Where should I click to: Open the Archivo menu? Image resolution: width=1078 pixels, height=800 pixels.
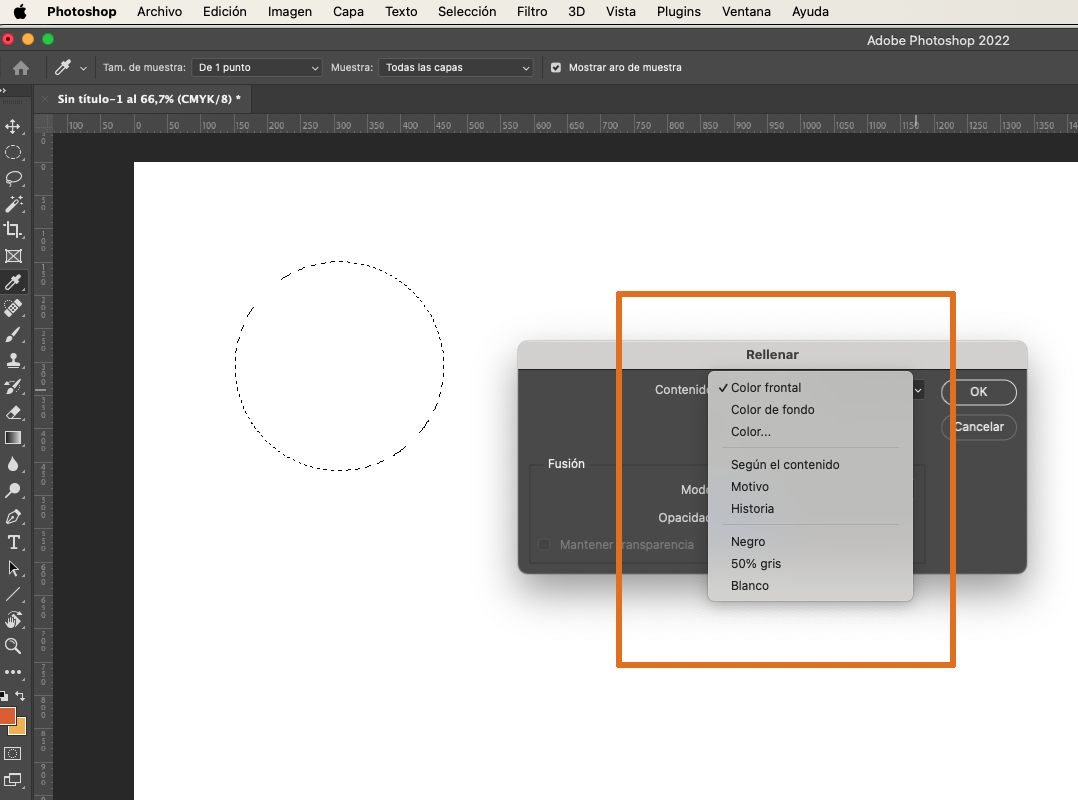(160, 12)
